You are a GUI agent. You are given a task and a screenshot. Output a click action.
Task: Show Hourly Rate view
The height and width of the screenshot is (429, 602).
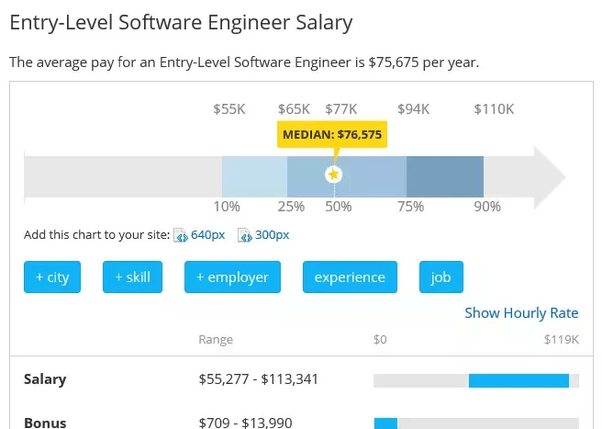521,313
